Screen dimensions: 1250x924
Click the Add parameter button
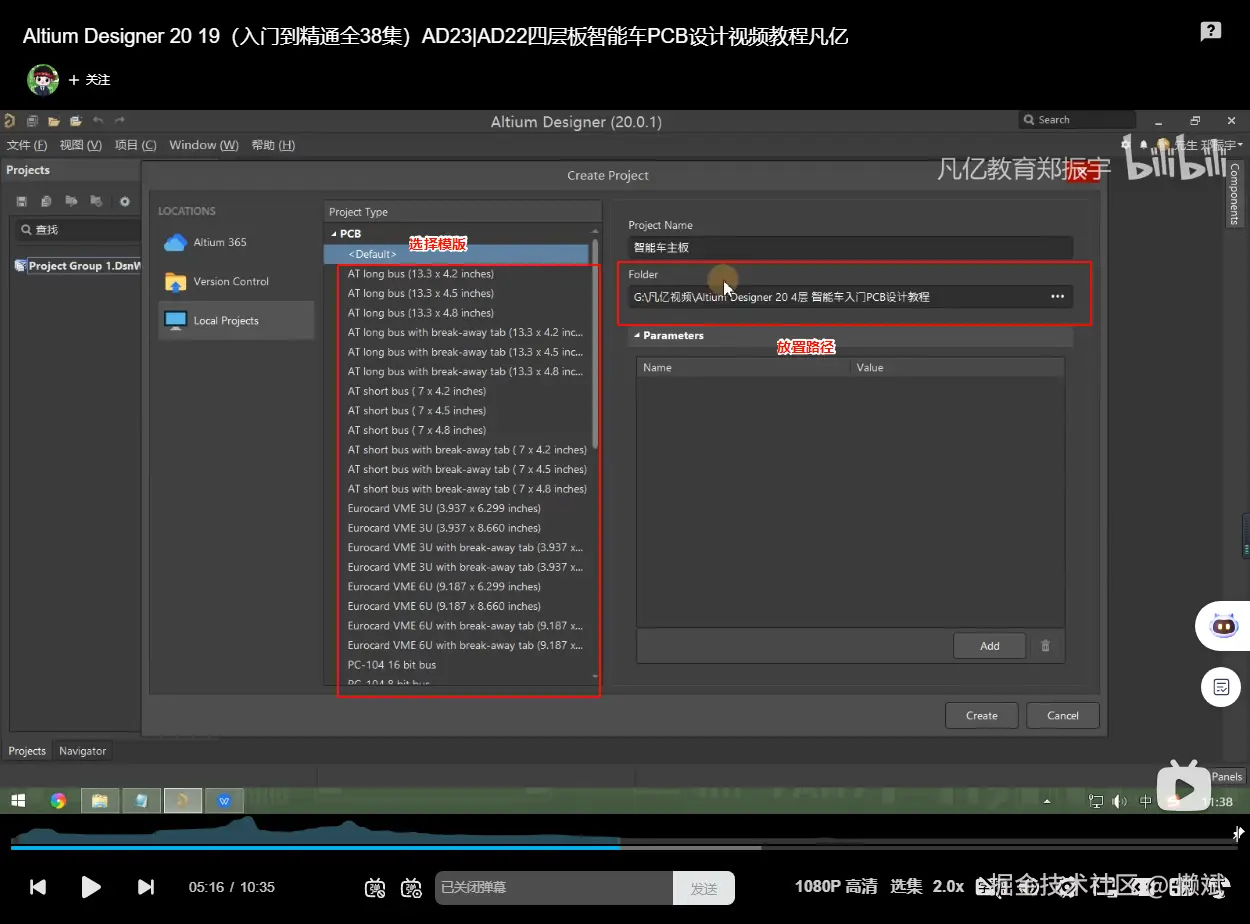(x=990, y=646)
